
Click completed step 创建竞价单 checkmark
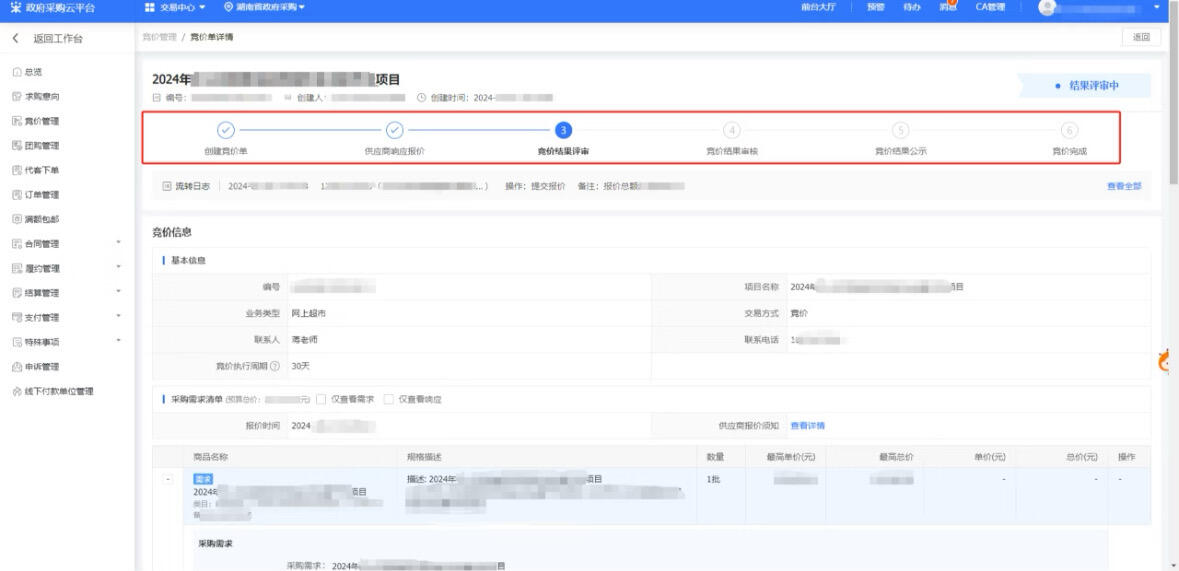point(226,130)
